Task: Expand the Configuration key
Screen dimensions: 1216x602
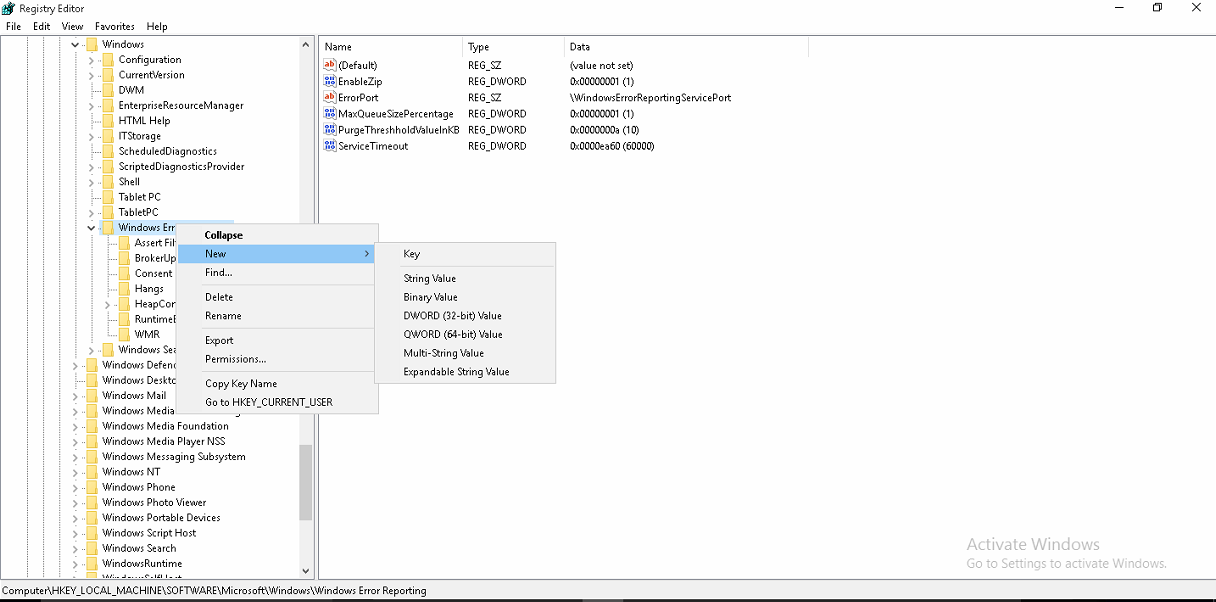Action: pyautogui.click(x=91, y=59)
